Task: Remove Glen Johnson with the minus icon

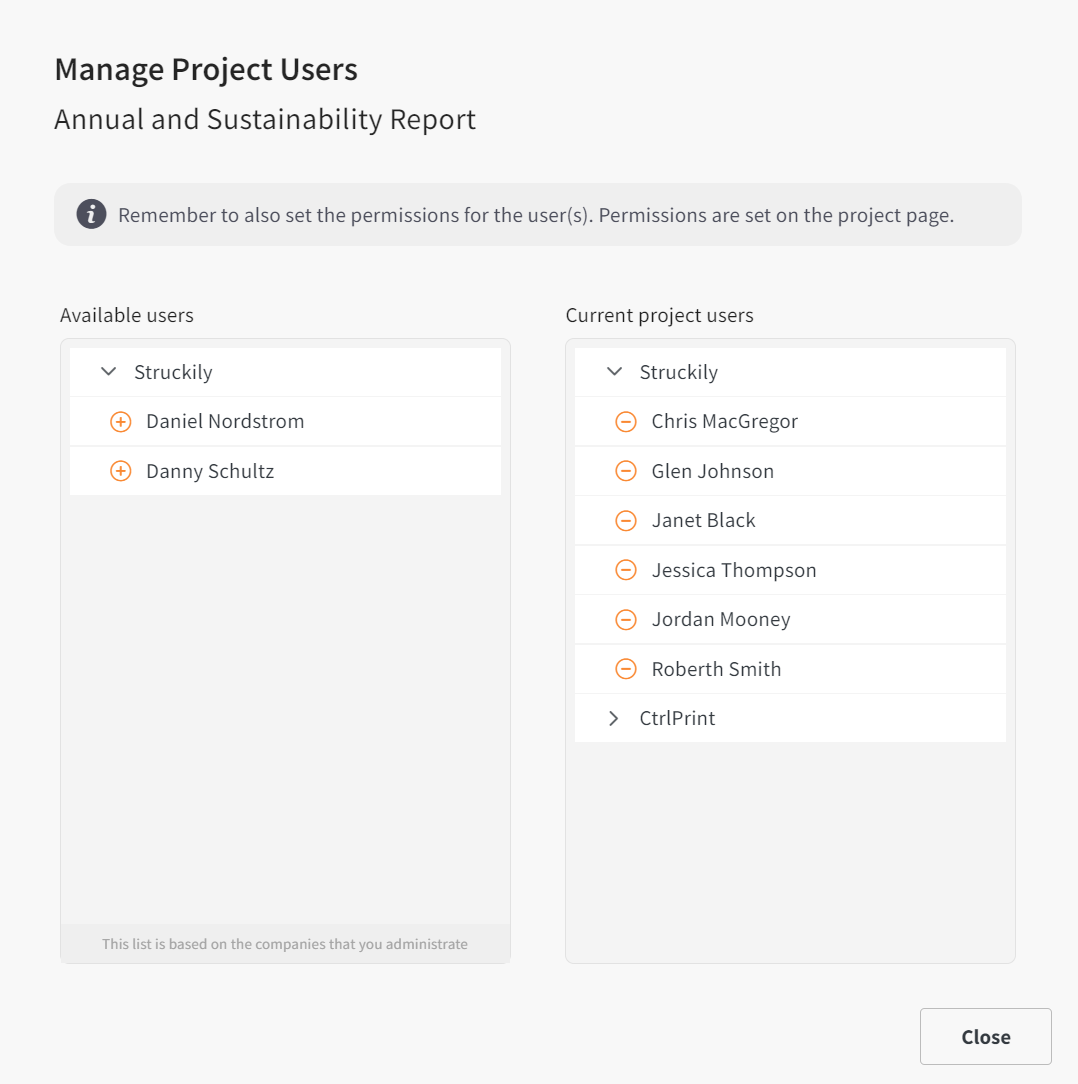Action: (x=626, y=471)
